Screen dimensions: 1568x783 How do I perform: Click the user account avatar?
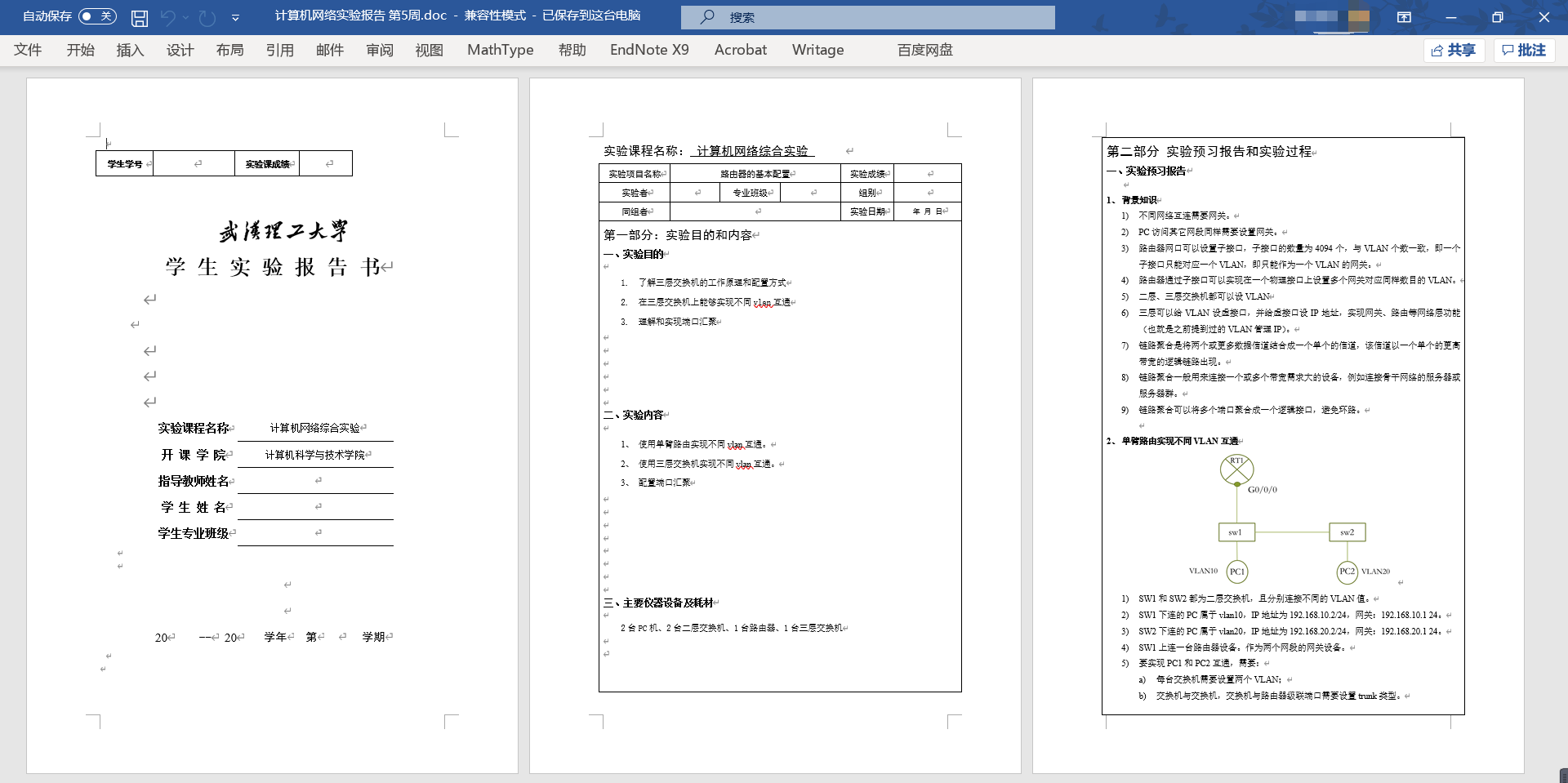(1359, 17)
